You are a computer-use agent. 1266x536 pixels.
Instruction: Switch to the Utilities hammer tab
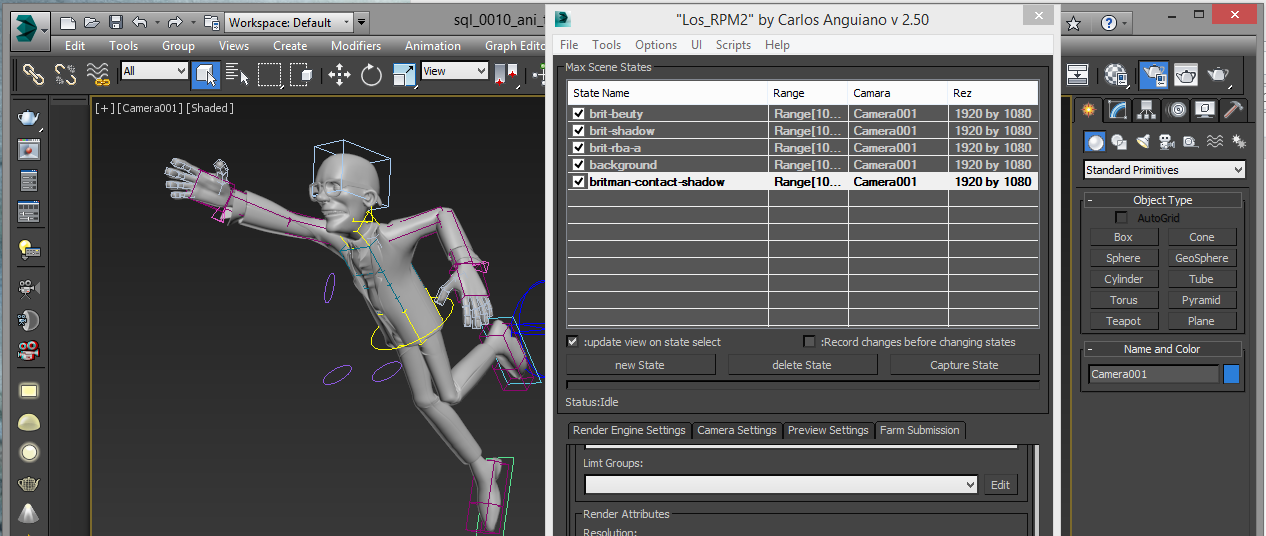tap(1234, 109)
